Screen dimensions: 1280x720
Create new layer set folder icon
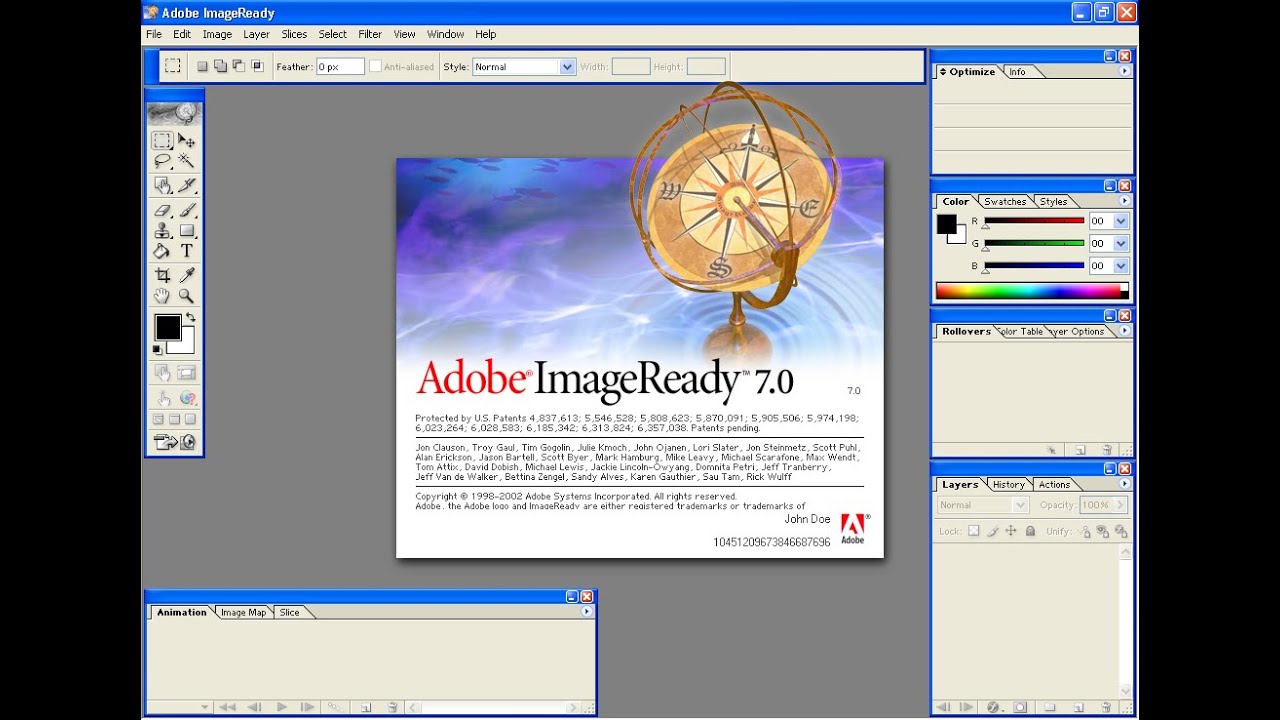tap(1049, 707)
